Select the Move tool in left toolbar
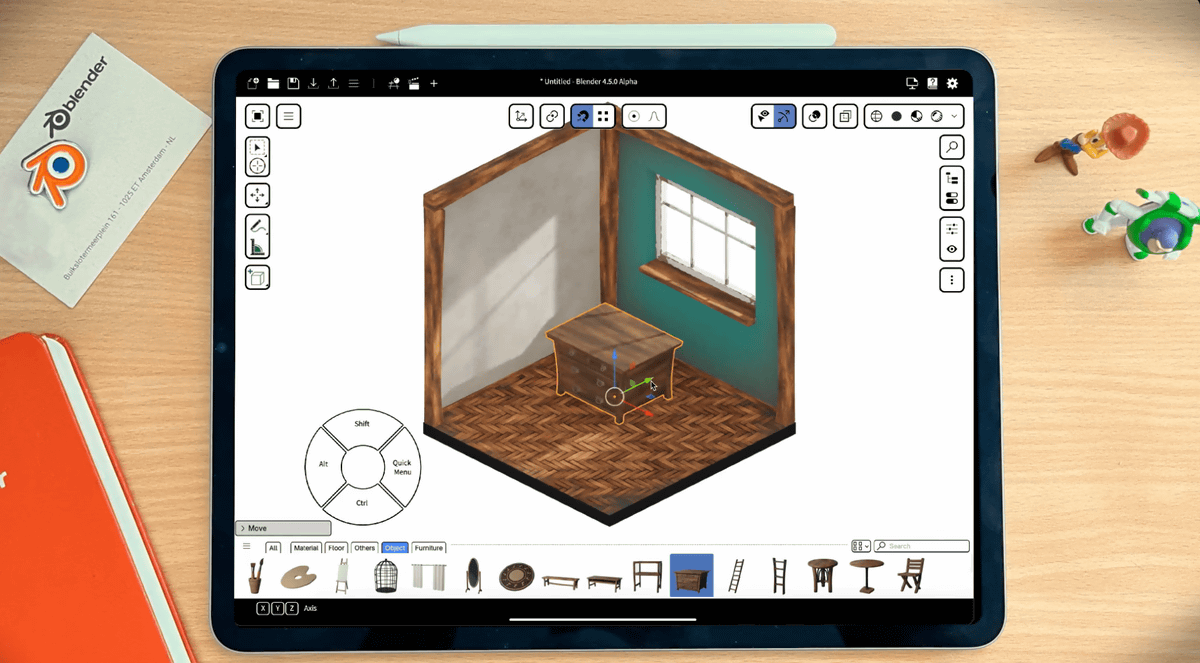 point(258,196)
